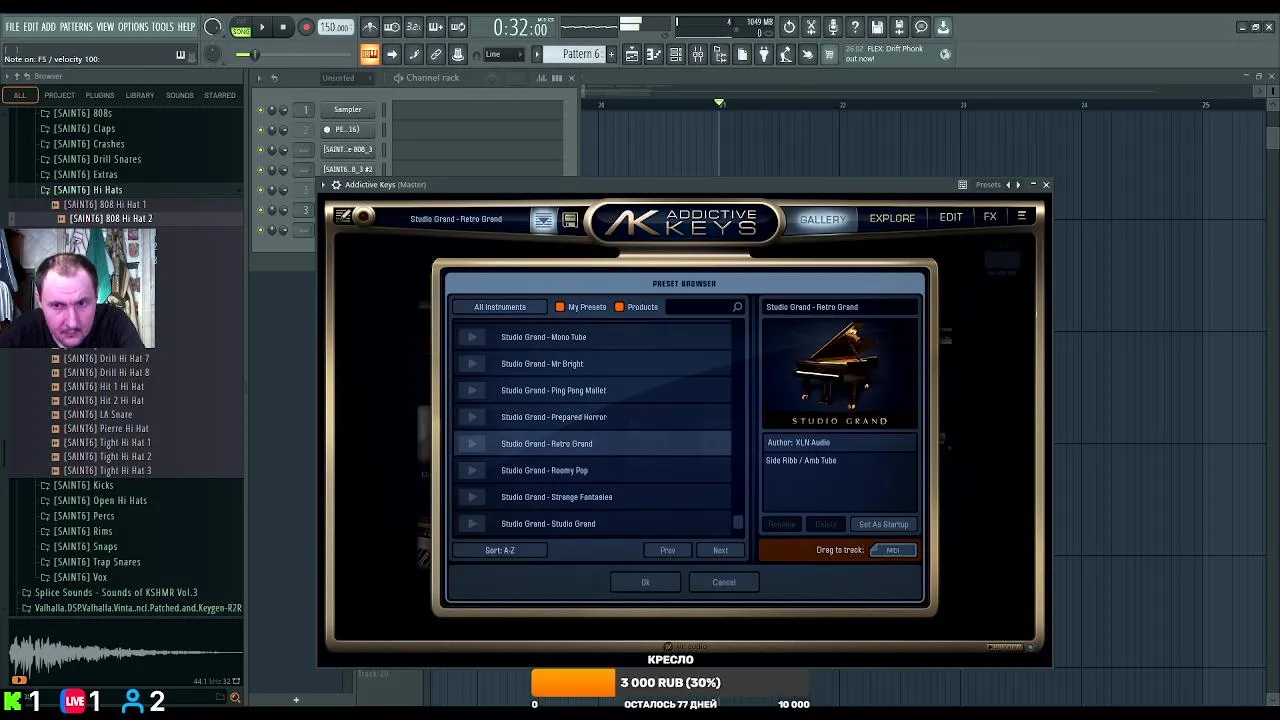Viewport: 1280px width, 720px height.
Task: Open the plugin picker plug icon
Action: pos(764,54)
